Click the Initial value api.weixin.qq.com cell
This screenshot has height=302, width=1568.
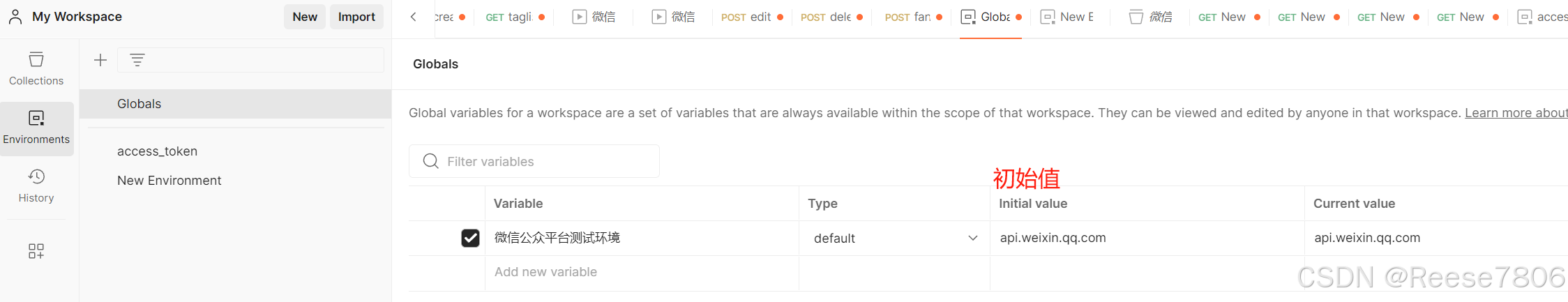pos(1147,238)
